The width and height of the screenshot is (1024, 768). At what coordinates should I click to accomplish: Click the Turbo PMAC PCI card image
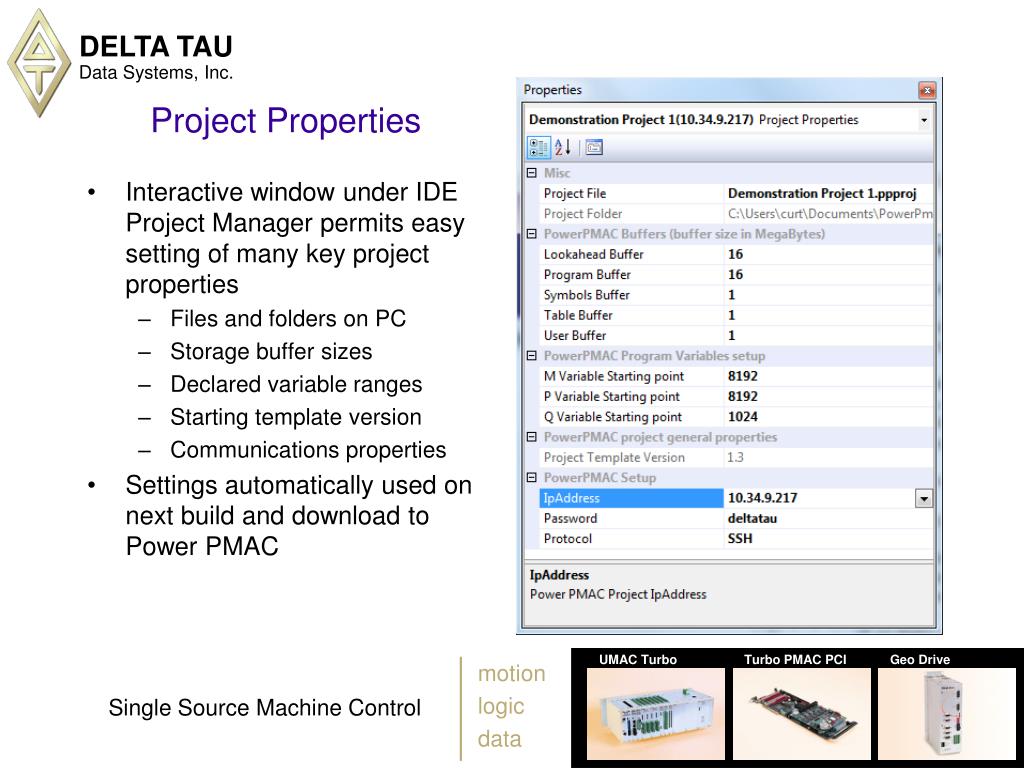point(802,713)
